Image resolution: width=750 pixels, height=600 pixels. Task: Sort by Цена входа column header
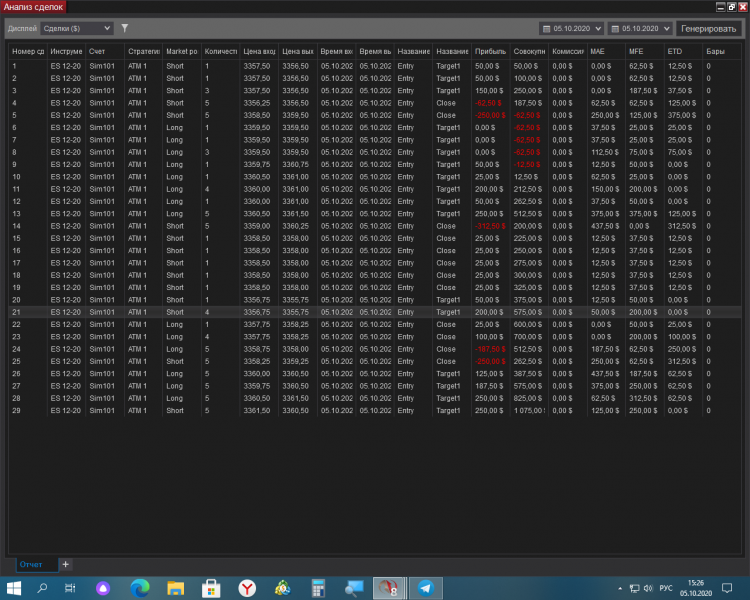[x=259, y=51]
